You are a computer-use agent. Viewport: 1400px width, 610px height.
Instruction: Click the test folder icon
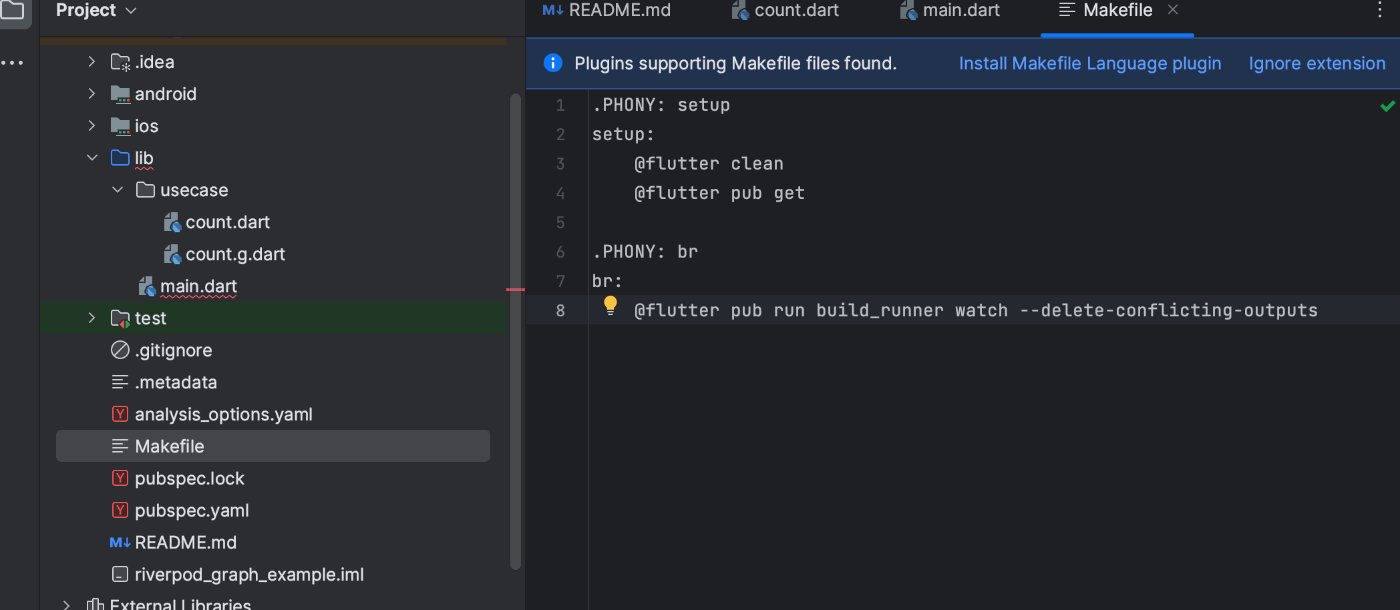(x=120, y=318)
